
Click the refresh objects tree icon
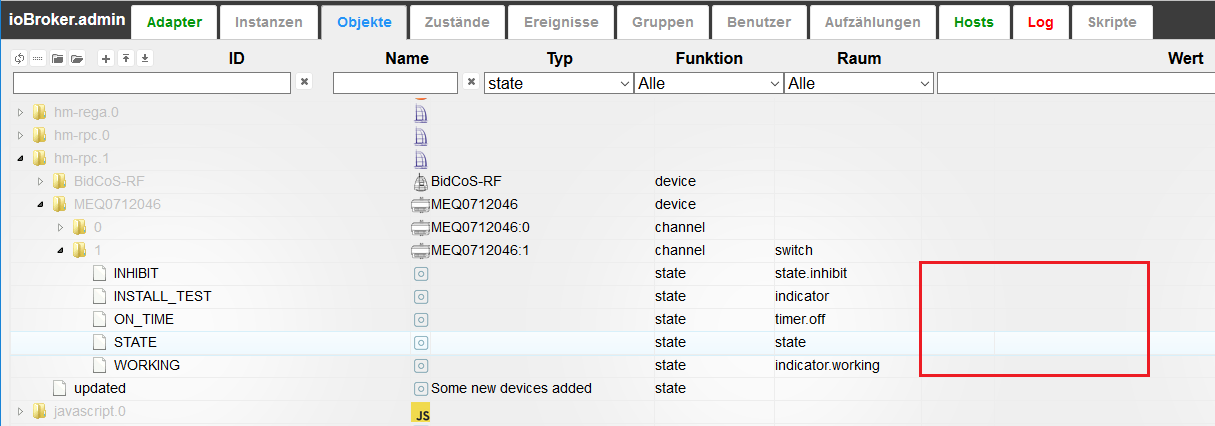tap(19, 59)
